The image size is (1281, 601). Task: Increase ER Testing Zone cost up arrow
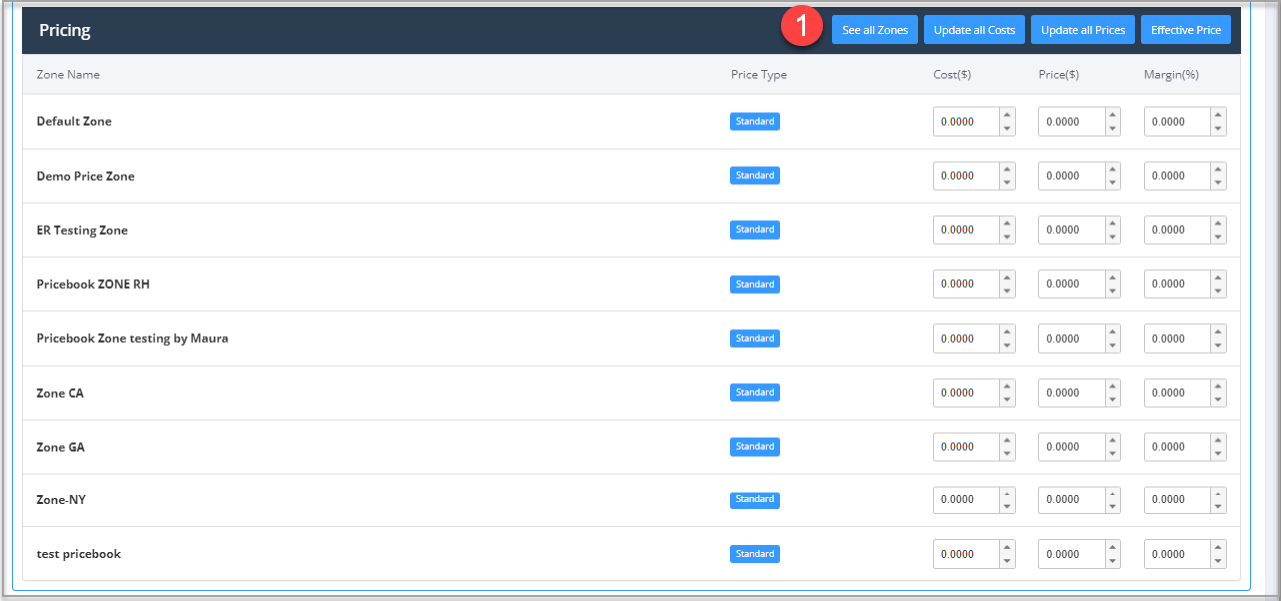(x=1007, y=223)
